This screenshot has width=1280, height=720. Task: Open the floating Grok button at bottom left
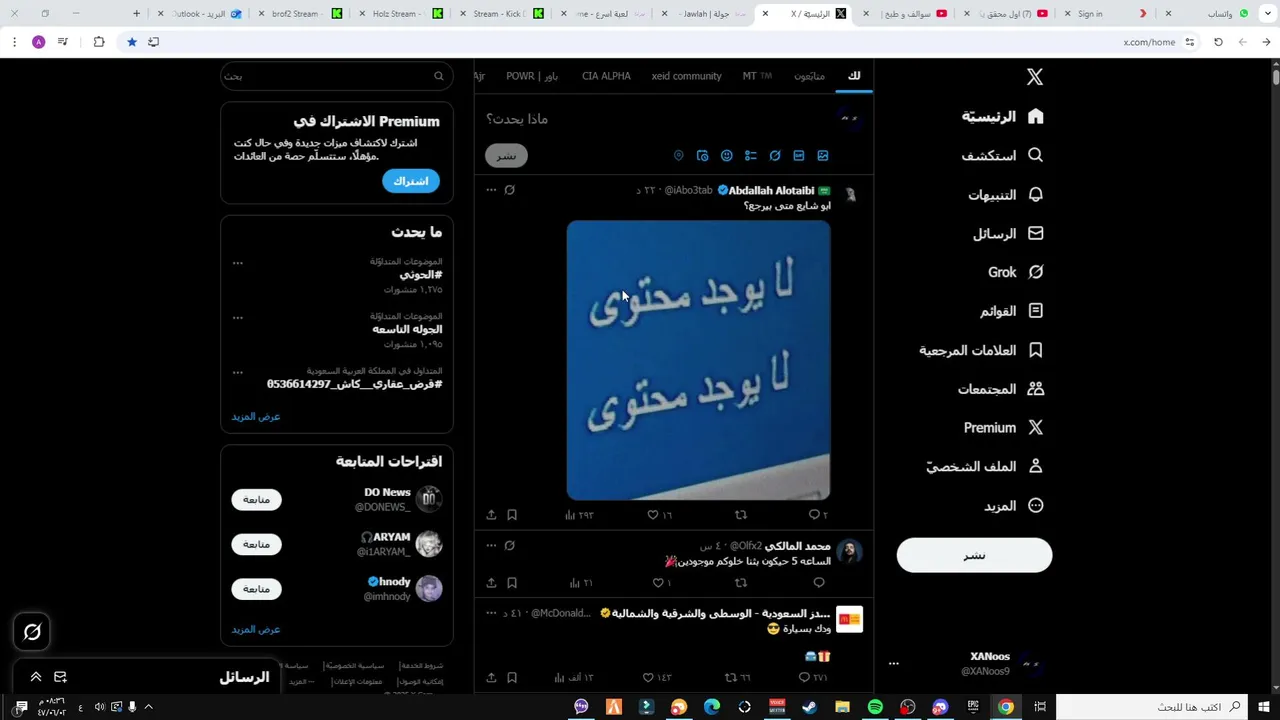[32, 632]
